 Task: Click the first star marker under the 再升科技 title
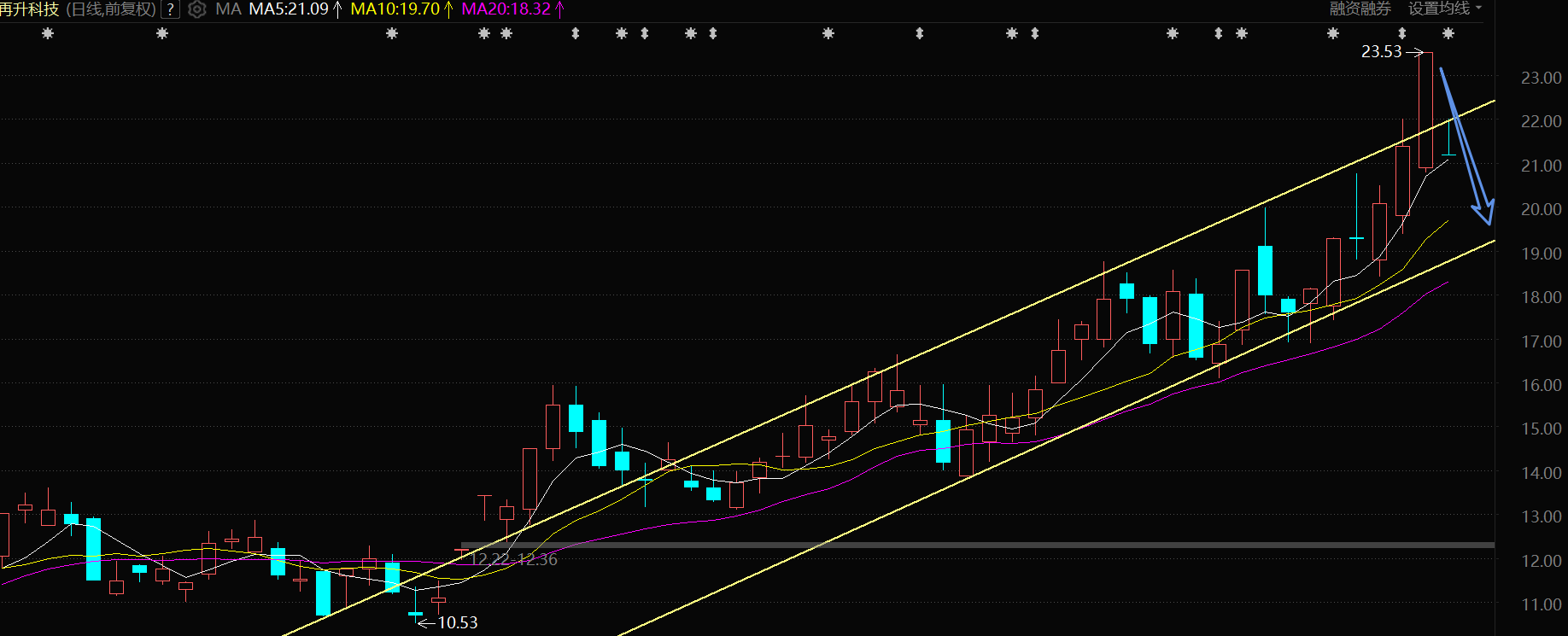coord(48,33)
